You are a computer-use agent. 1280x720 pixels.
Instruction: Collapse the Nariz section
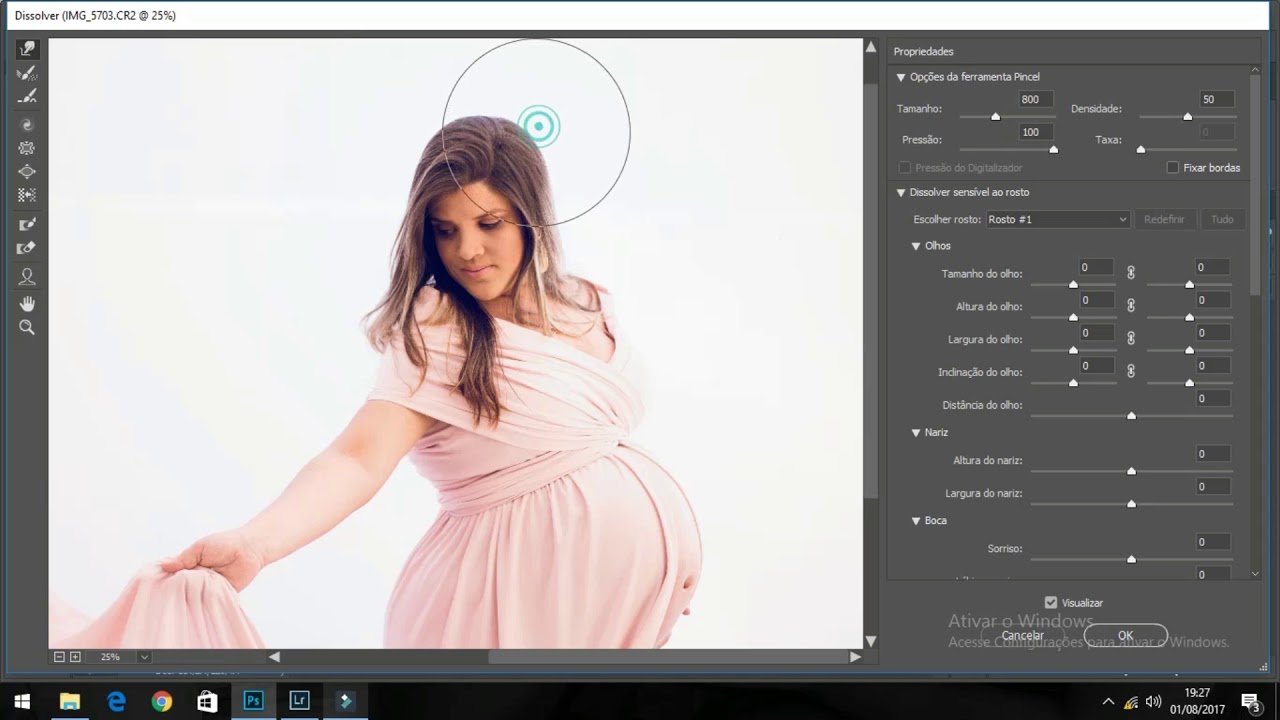(x=916, y=433)
